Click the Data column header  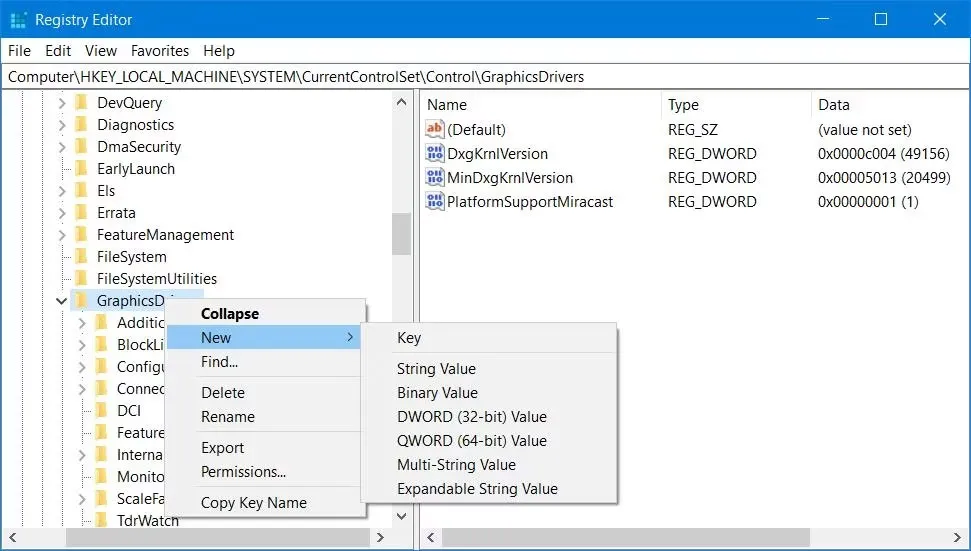click(833, 105)
